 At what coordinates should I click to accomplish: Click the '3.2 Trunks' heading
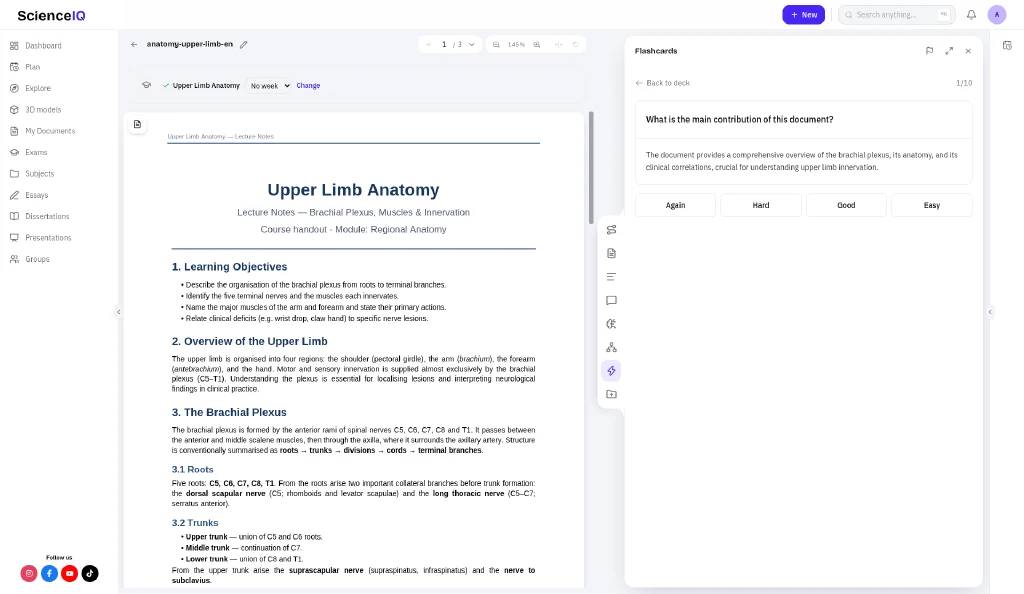pyautogui.click(x=195, y=523)
